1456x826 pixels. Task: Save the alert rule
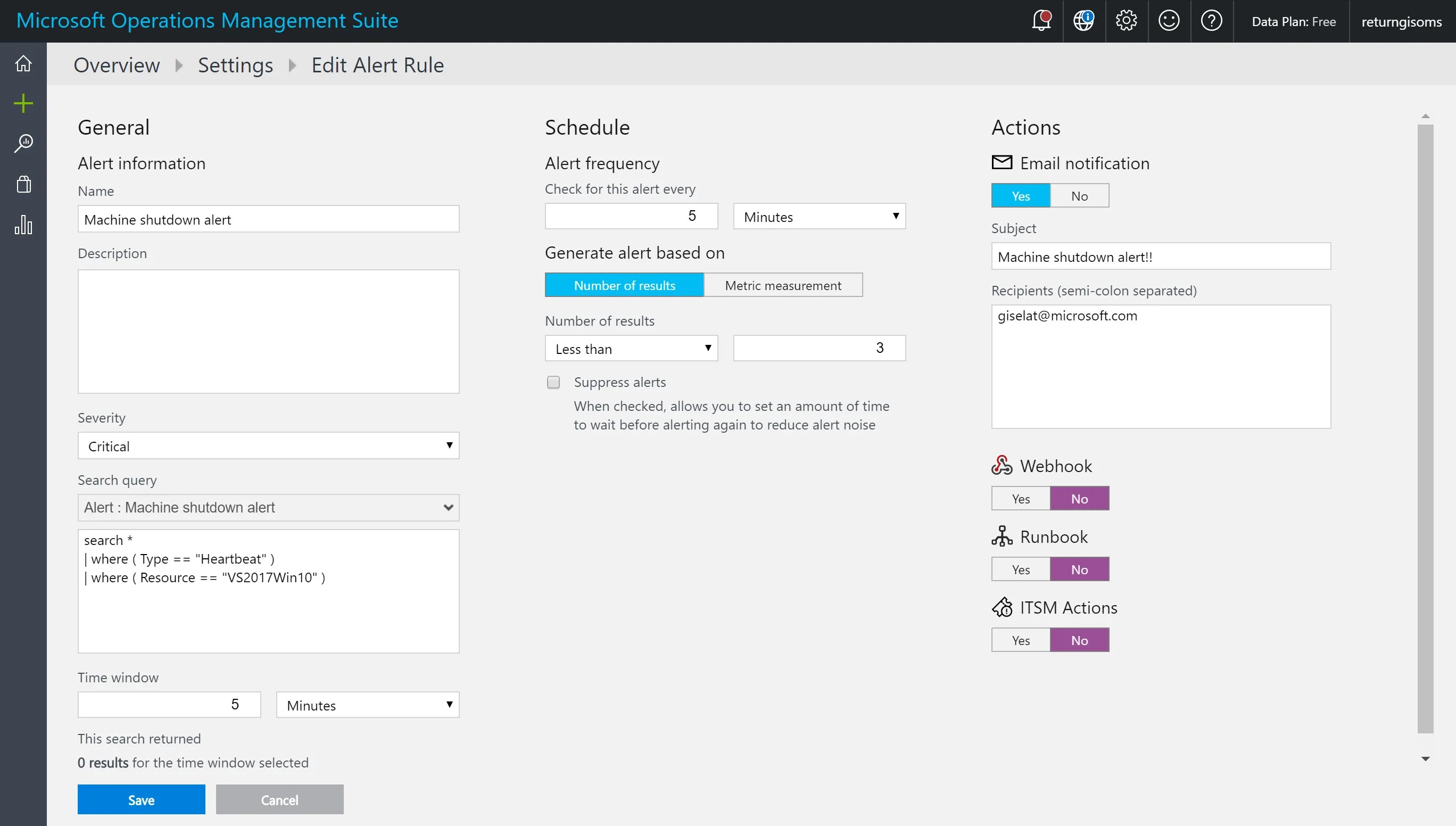[x=141, y=800]
